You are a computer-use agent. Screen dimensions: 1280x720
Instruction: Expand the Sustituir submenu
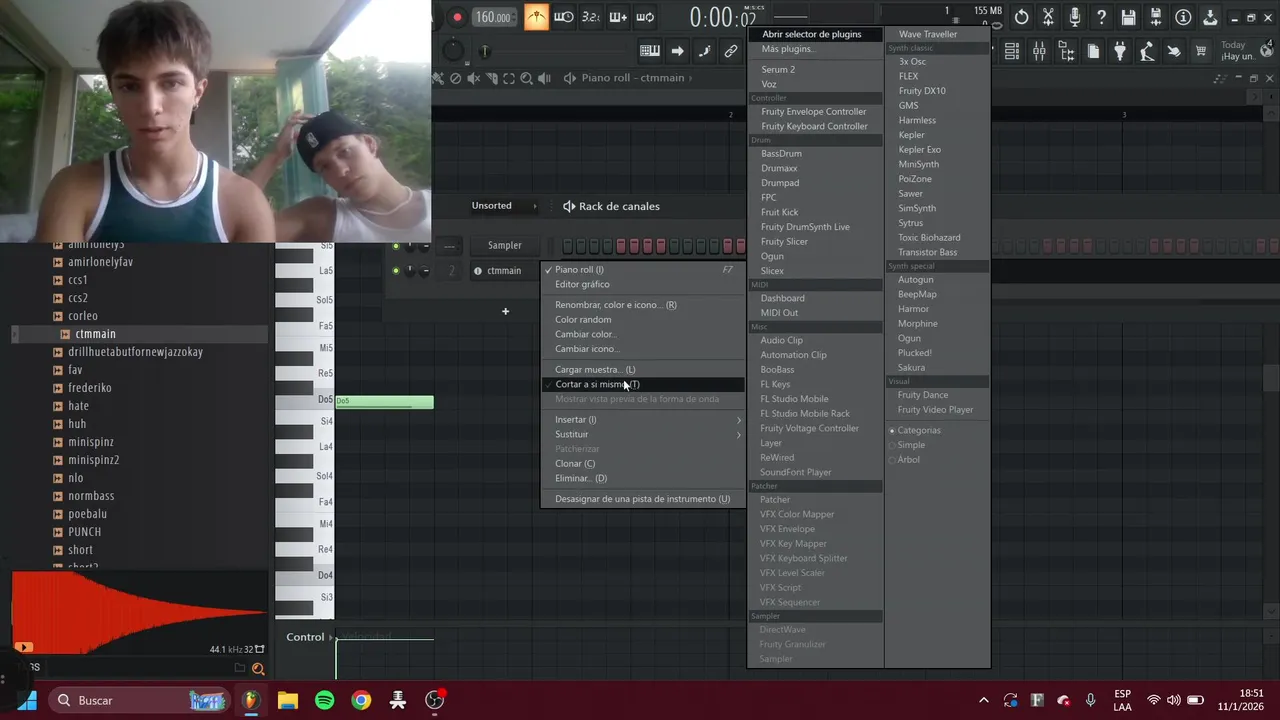point(643,435)
